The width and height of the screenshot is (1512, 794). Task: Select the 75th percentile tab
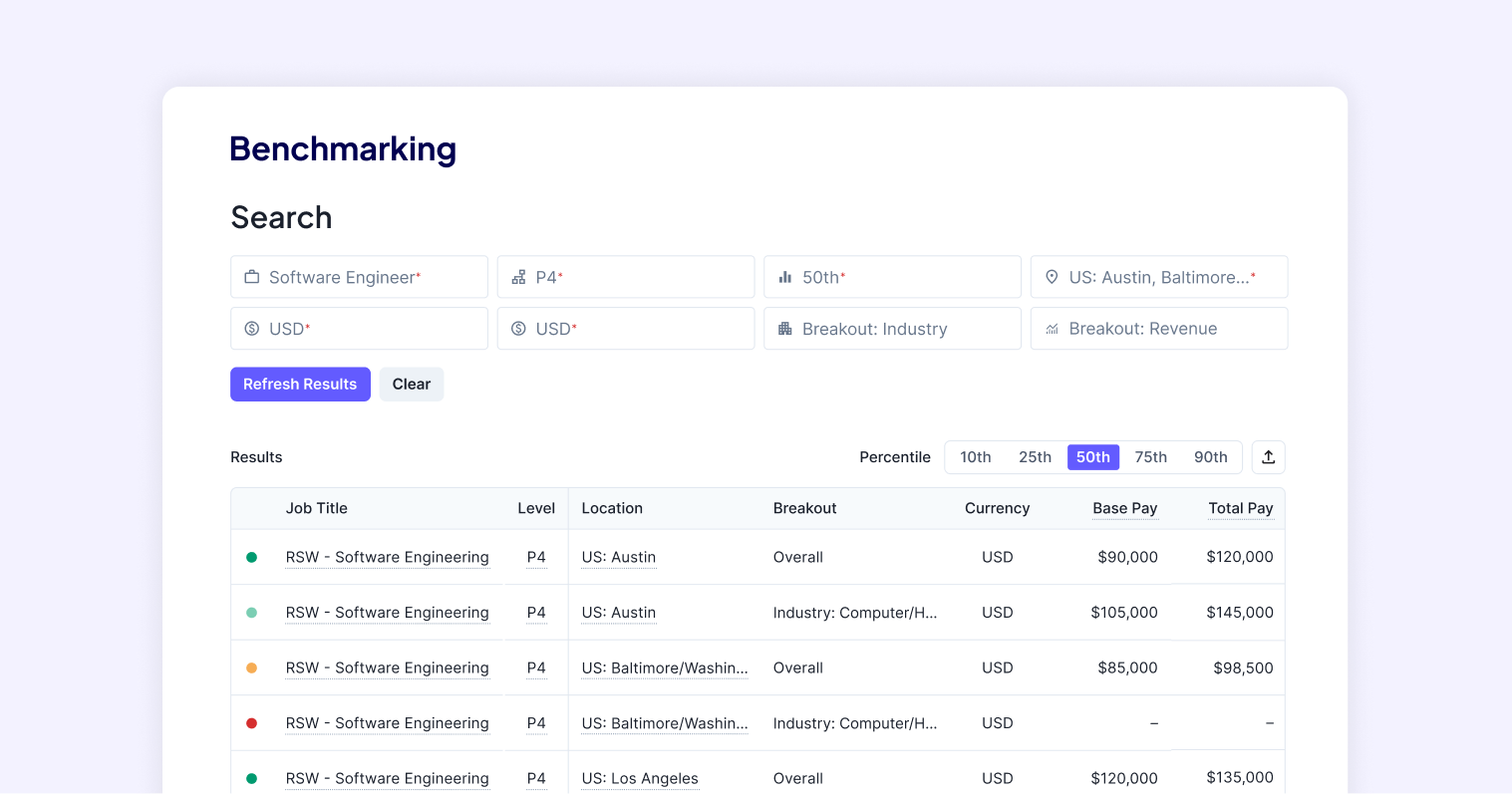click(1151, 457)
